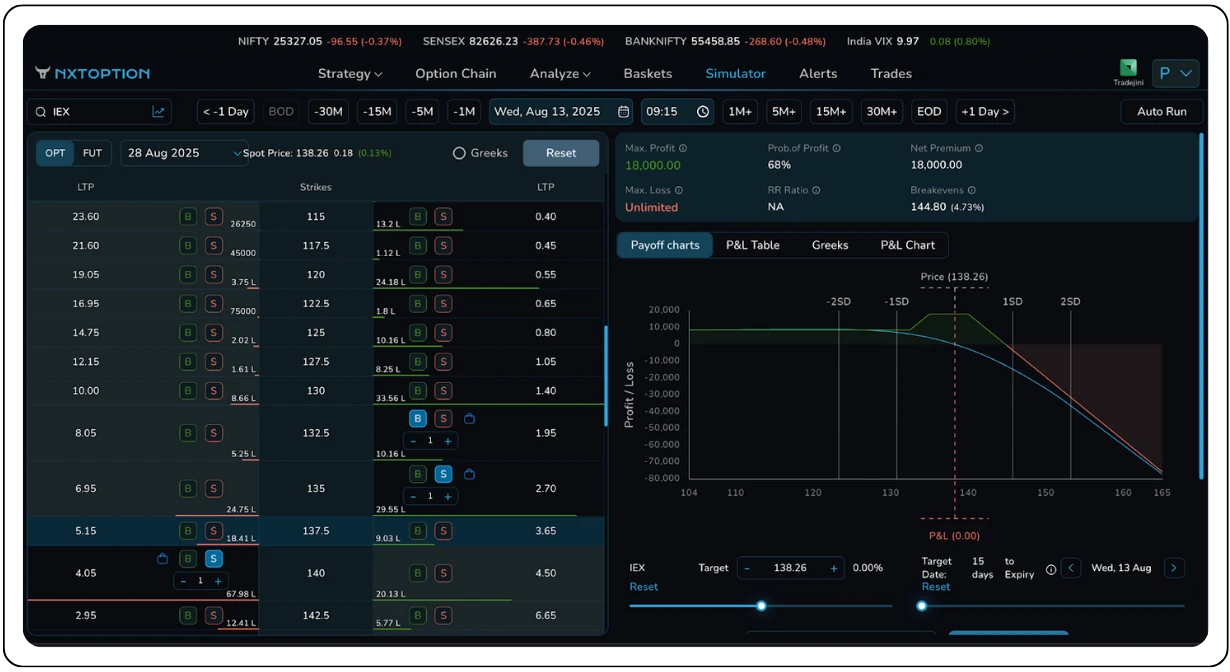Open the Analyze dropdown menu
The width and height of the screenshot is (1230, 672).
[560, 74]
